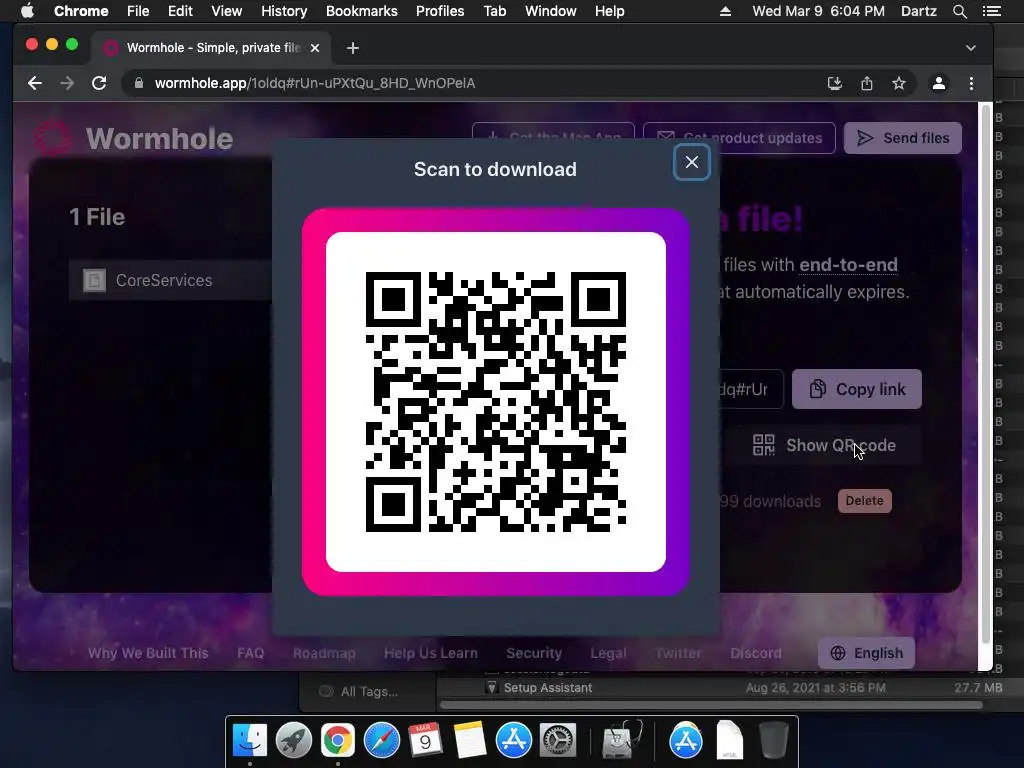This screenshot has height=768, width=1024.
Task: Click the Finder window horizontal scrollbar
Action: (x=711, y=705)
